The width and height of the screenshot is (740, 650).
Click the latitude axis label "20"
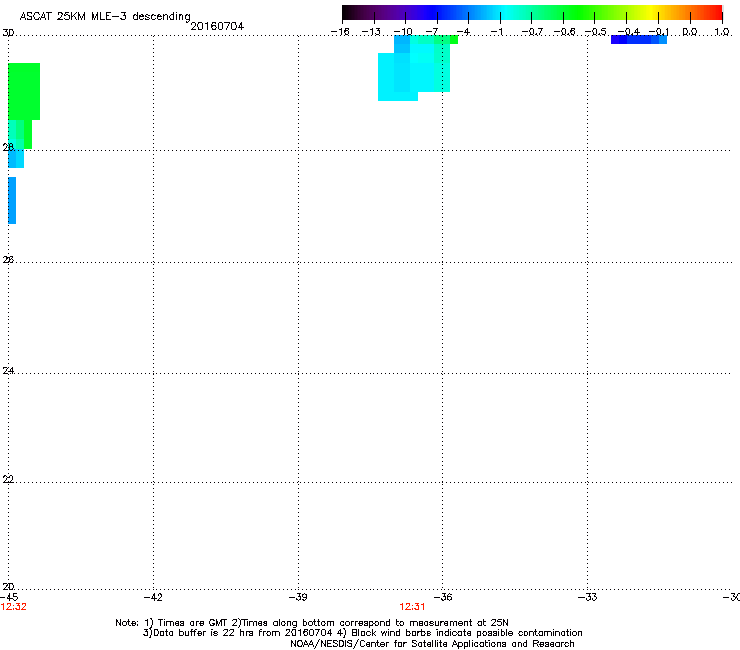coord(8,586)
